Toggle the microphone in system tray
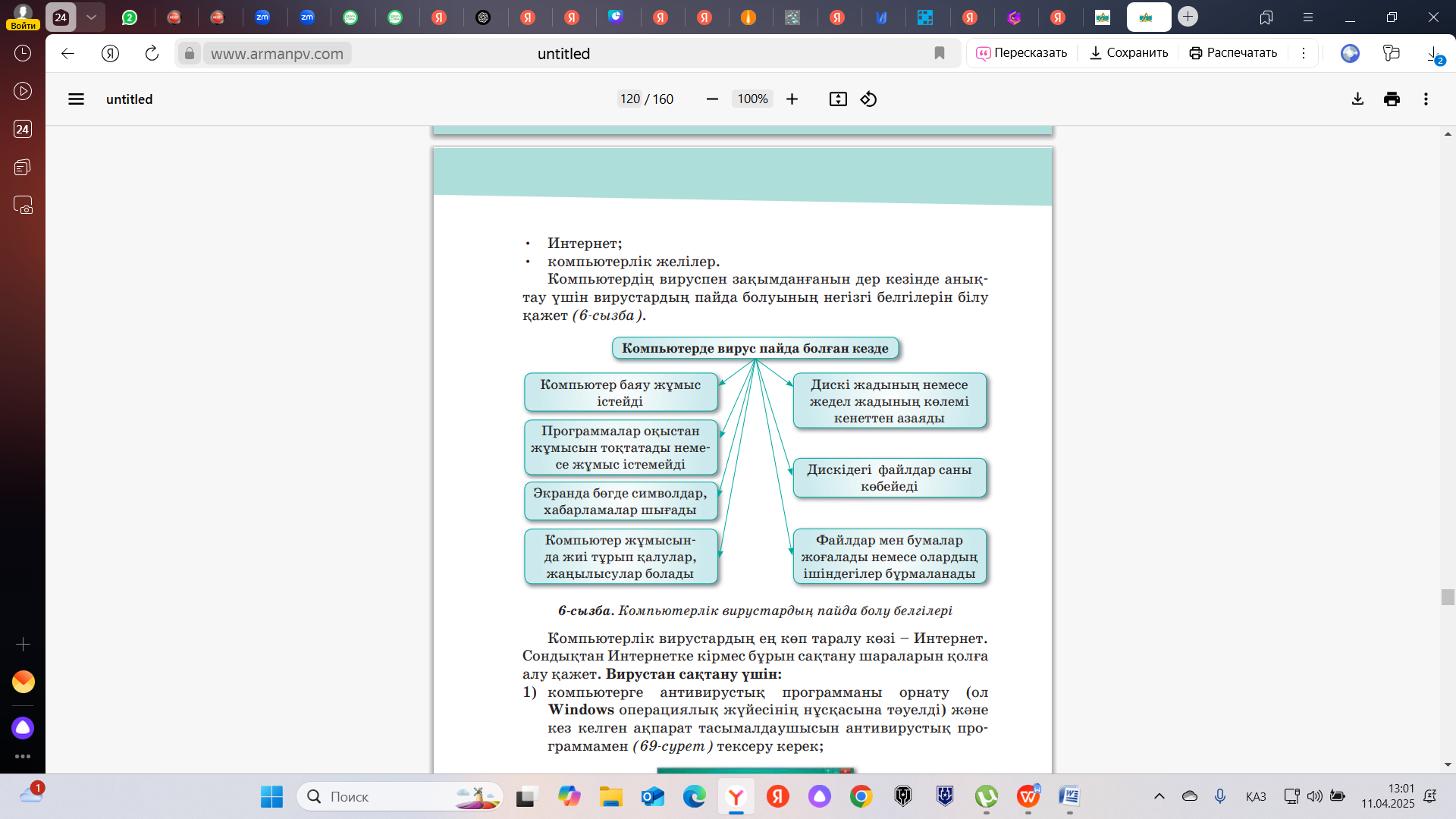 (1219, 796)
